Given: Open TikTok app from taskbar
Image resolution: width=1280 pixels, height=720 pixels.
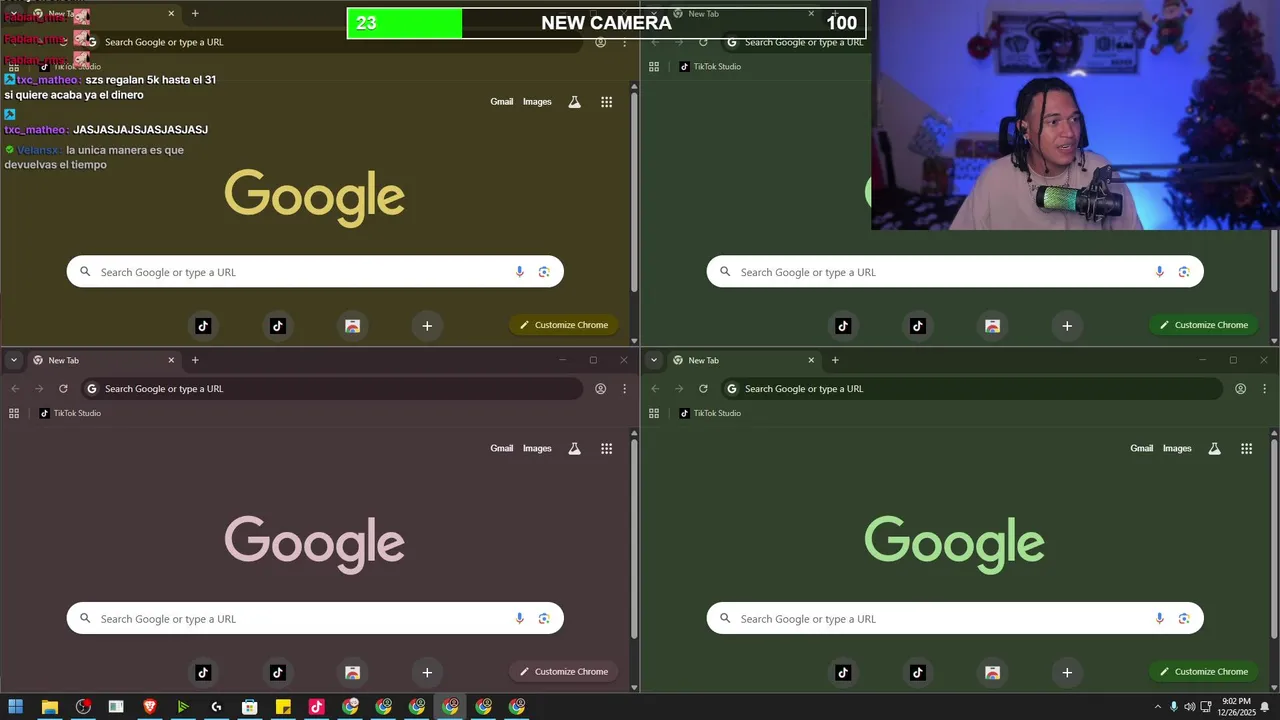Looking at the screenshot, I should click(317, 707).
